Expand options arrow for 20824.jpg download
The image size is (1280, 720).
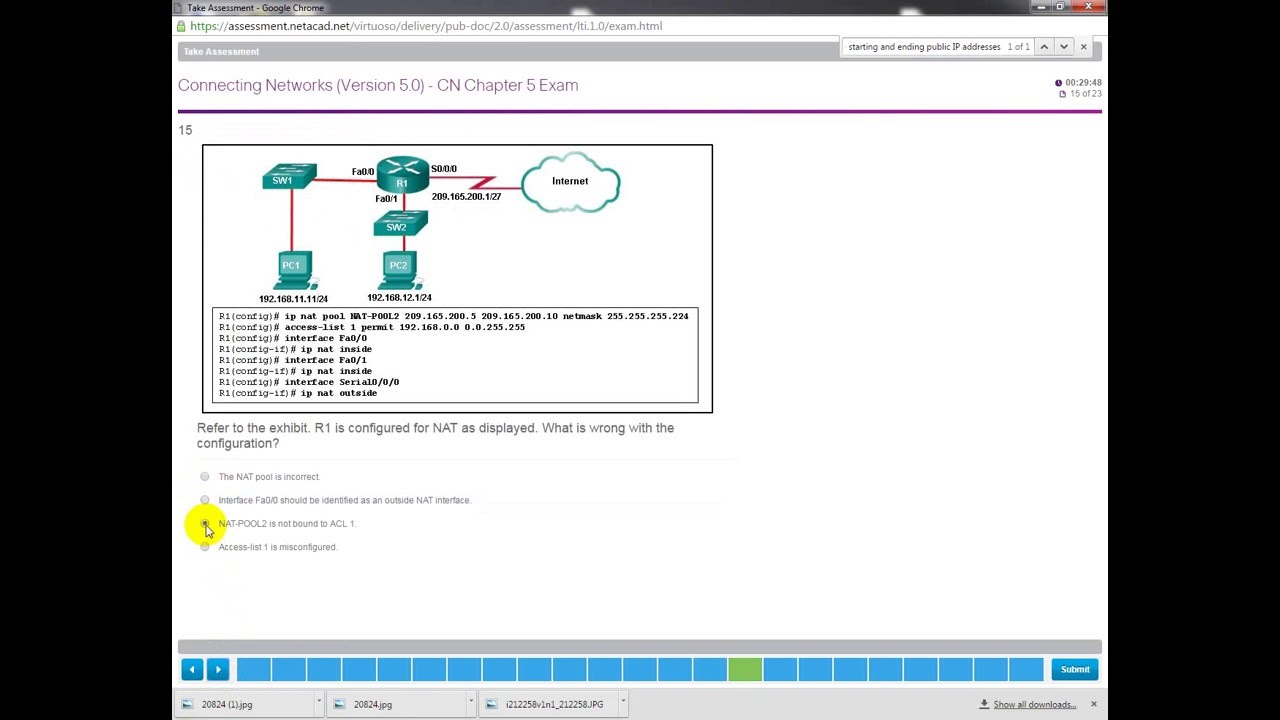pos(470,703)
